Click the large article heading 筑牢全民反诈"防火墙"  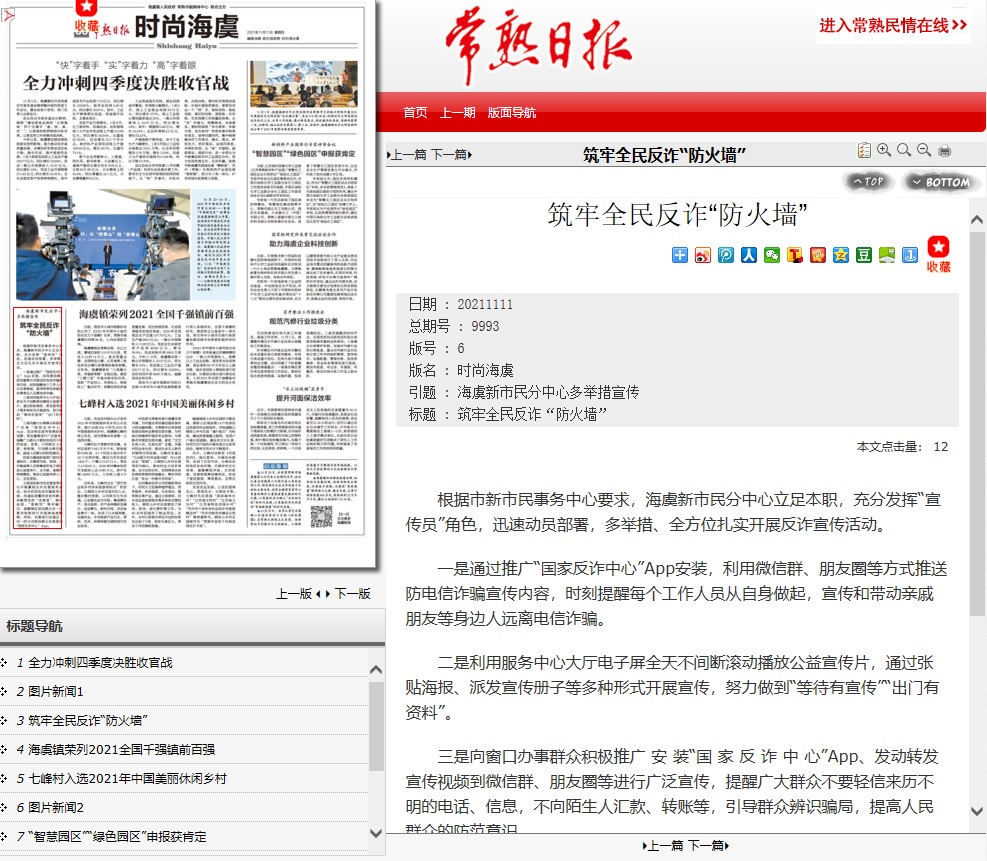pos(677,215)
